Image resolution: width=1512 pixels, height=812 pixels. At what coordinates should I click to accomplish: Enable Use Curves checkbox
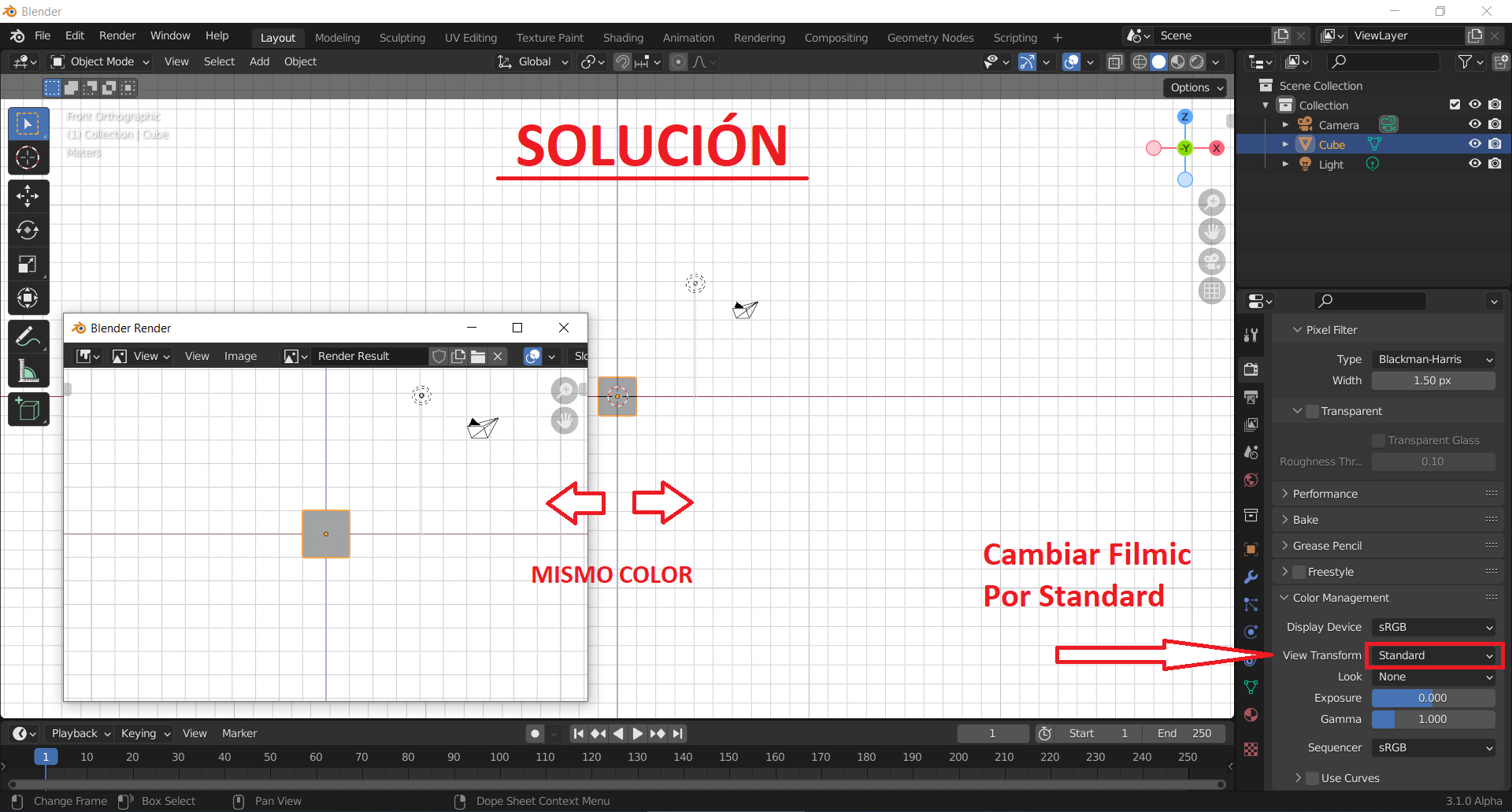[1312, 778]
